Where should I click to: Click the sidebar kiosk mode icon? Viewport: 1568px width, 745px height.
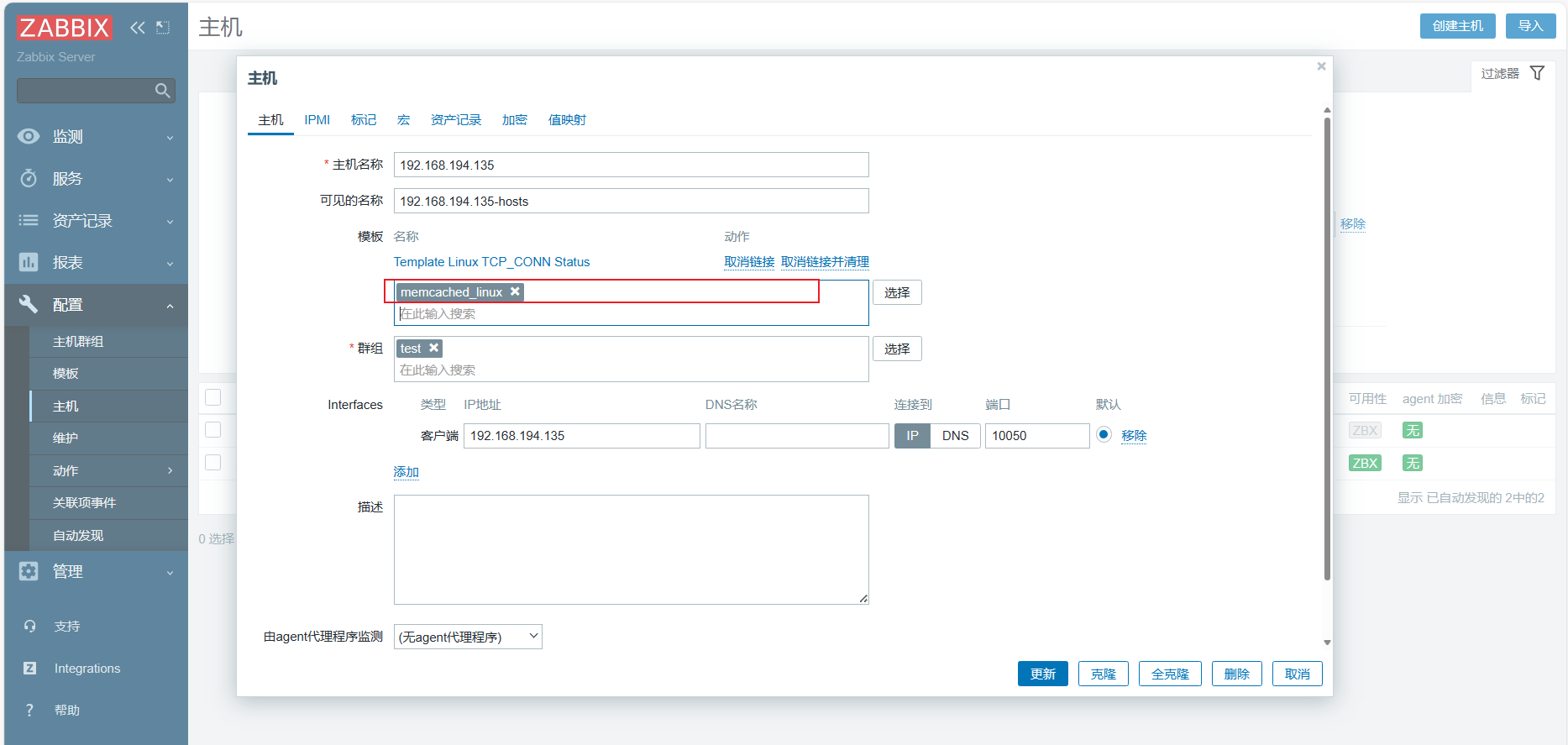(163, 28)
